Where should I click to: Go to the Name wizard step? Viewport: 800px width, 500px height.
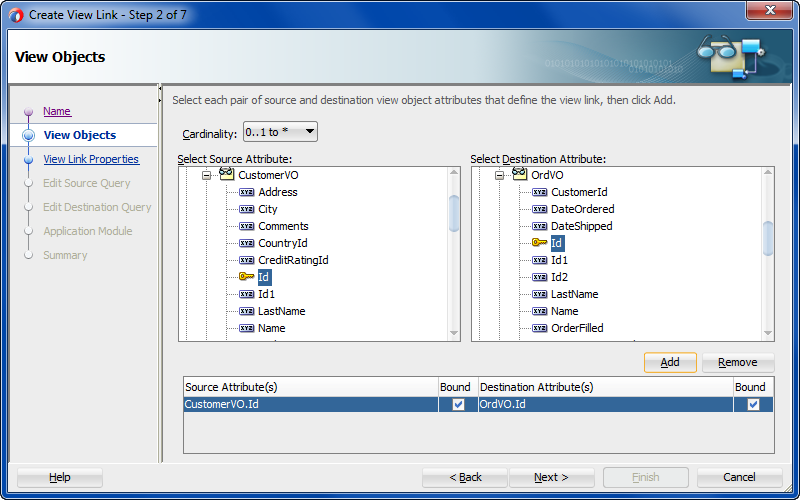(57, 111)
